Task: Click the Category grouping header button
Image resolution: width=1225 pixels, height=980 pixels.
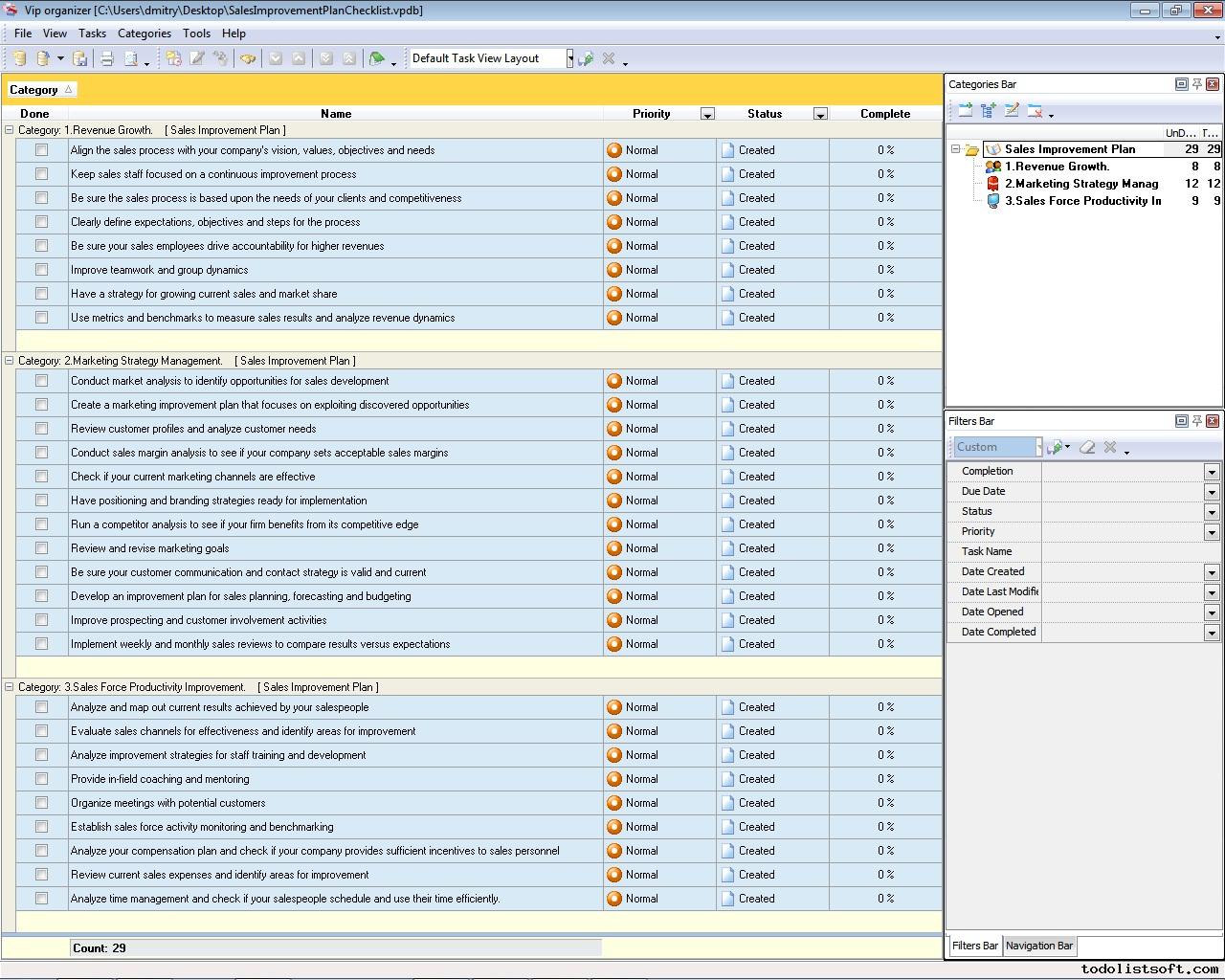Action: (x=40, y=90)
